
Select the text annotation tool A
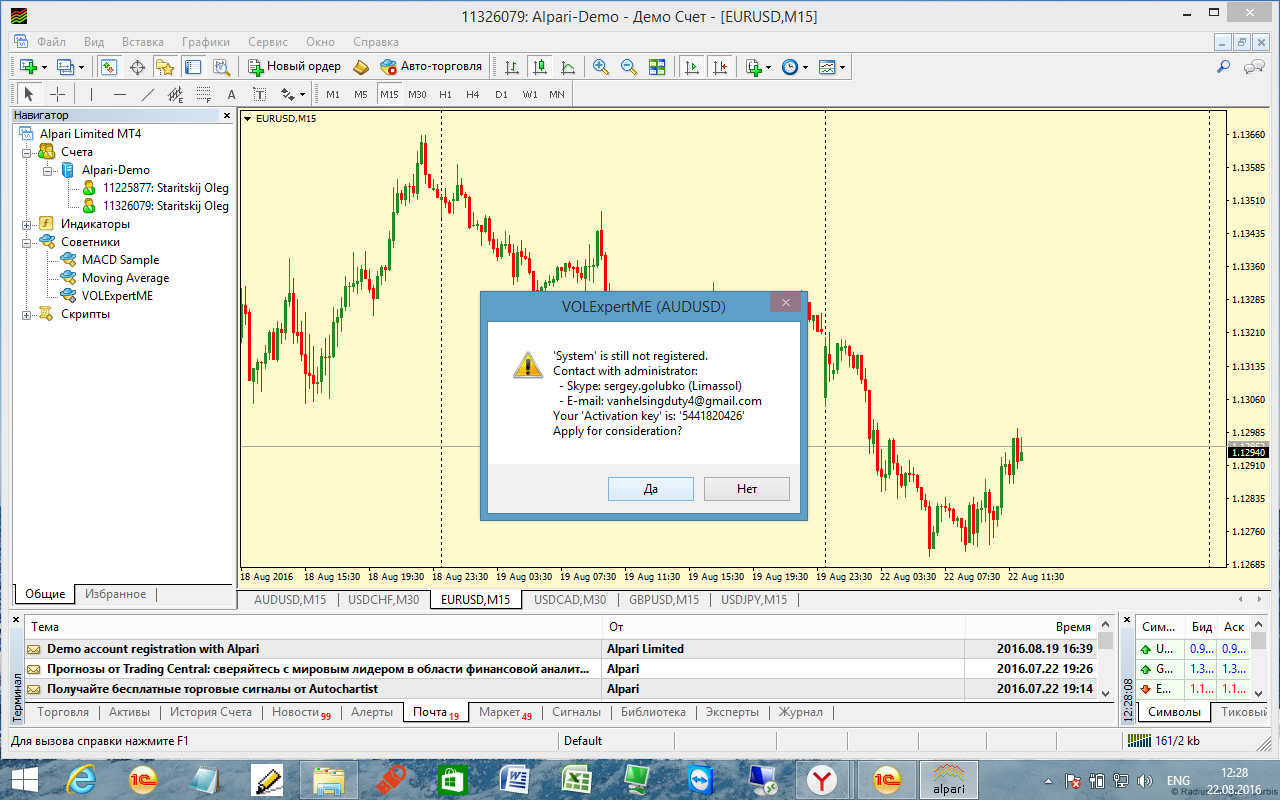click(231, 94)
